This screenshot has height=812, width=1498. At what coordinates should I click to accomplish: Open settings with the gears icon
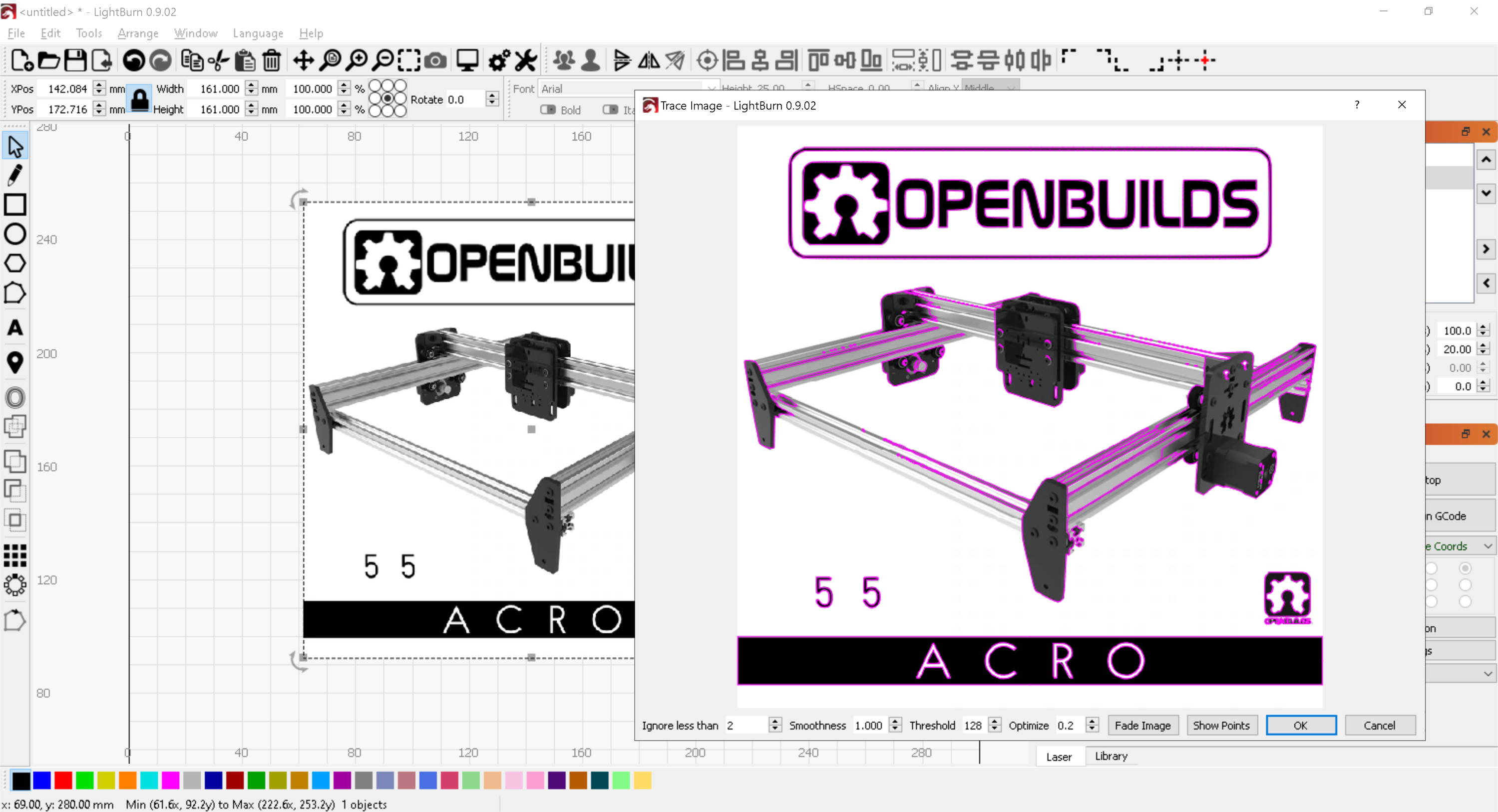click(499, 60)
